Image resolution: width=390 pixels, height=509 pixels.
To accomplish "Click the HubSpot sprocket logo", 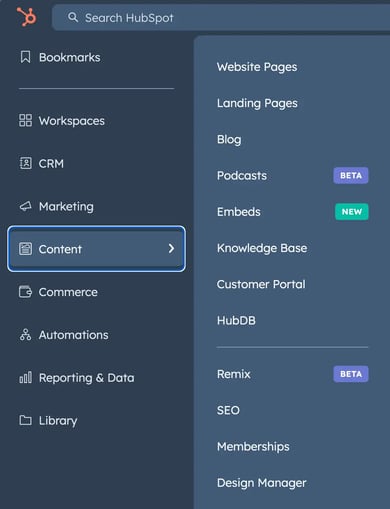I will (26, 17).
